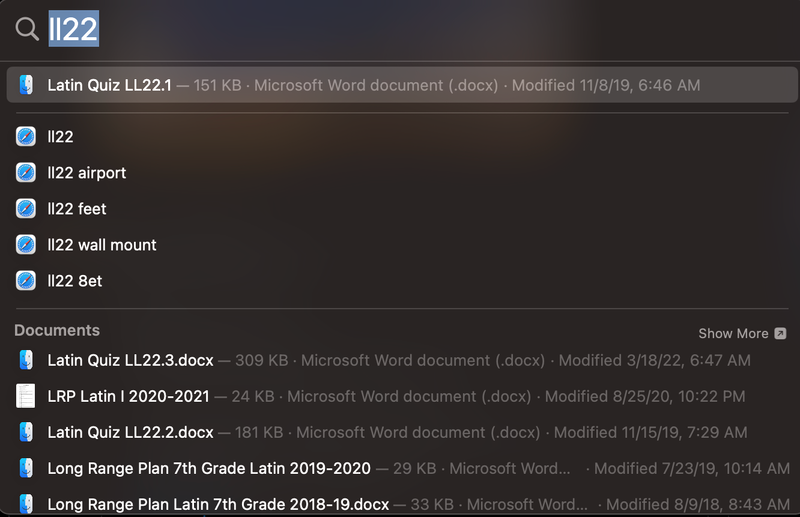Select suggestion 'll22 feet'
This screenshot has width=800, height=517.
tap(402, 209)
